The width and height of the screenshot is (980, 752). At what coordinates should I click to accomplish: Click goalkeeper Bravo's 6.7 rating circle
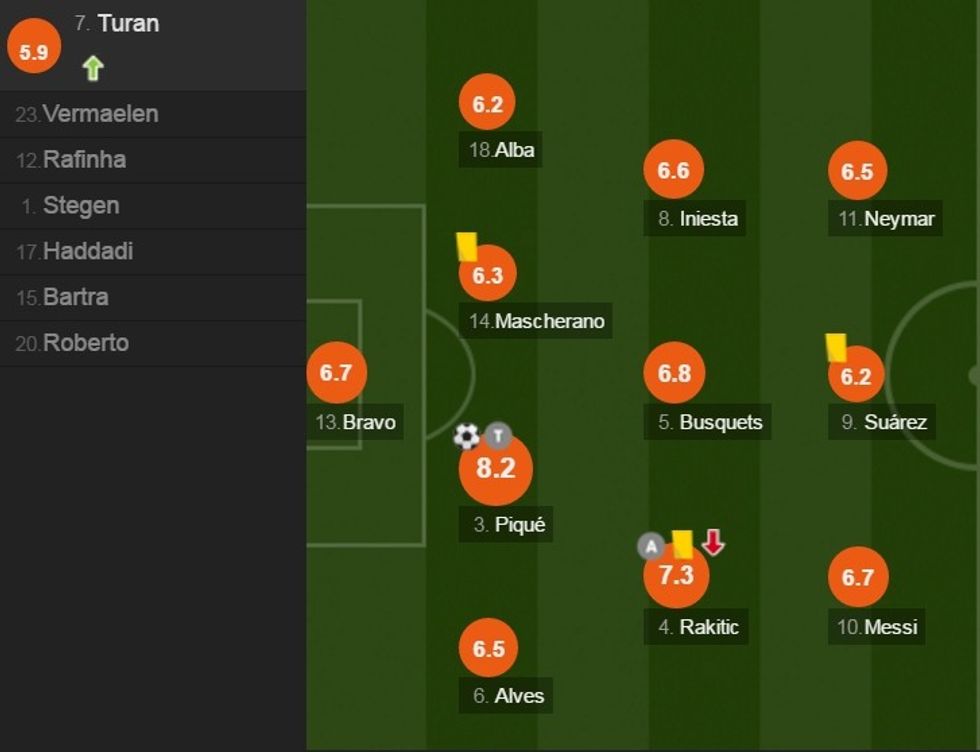click(x=337, y=373)
